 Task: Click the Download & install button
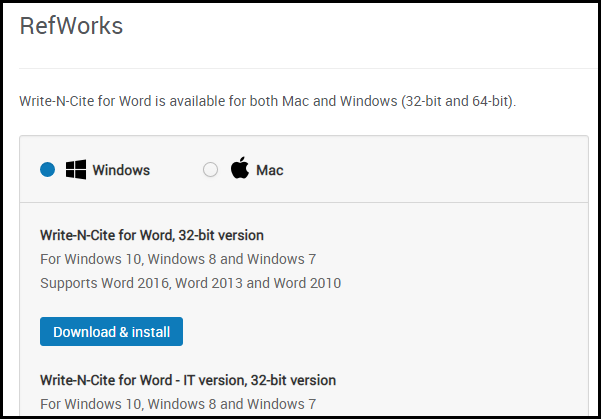pyautogui.click(x=111, y=332)
